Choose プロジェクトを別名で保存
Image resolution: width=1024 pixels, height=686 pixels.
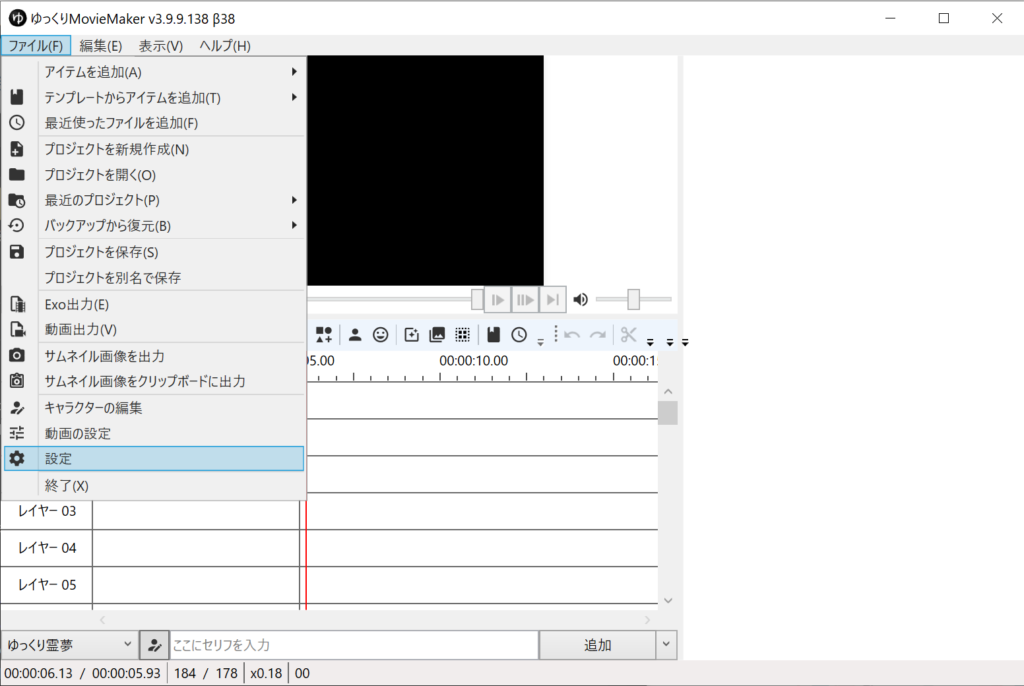click(x=154, y=278)
